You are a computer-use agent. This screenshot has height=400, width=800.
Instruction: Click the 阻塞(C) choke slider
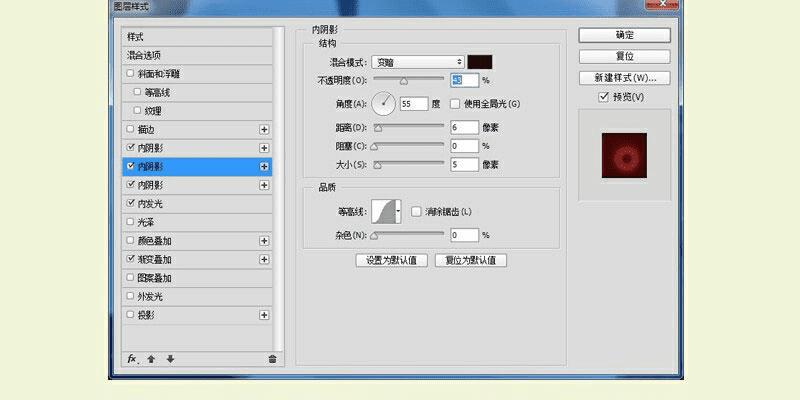[409, 145]
